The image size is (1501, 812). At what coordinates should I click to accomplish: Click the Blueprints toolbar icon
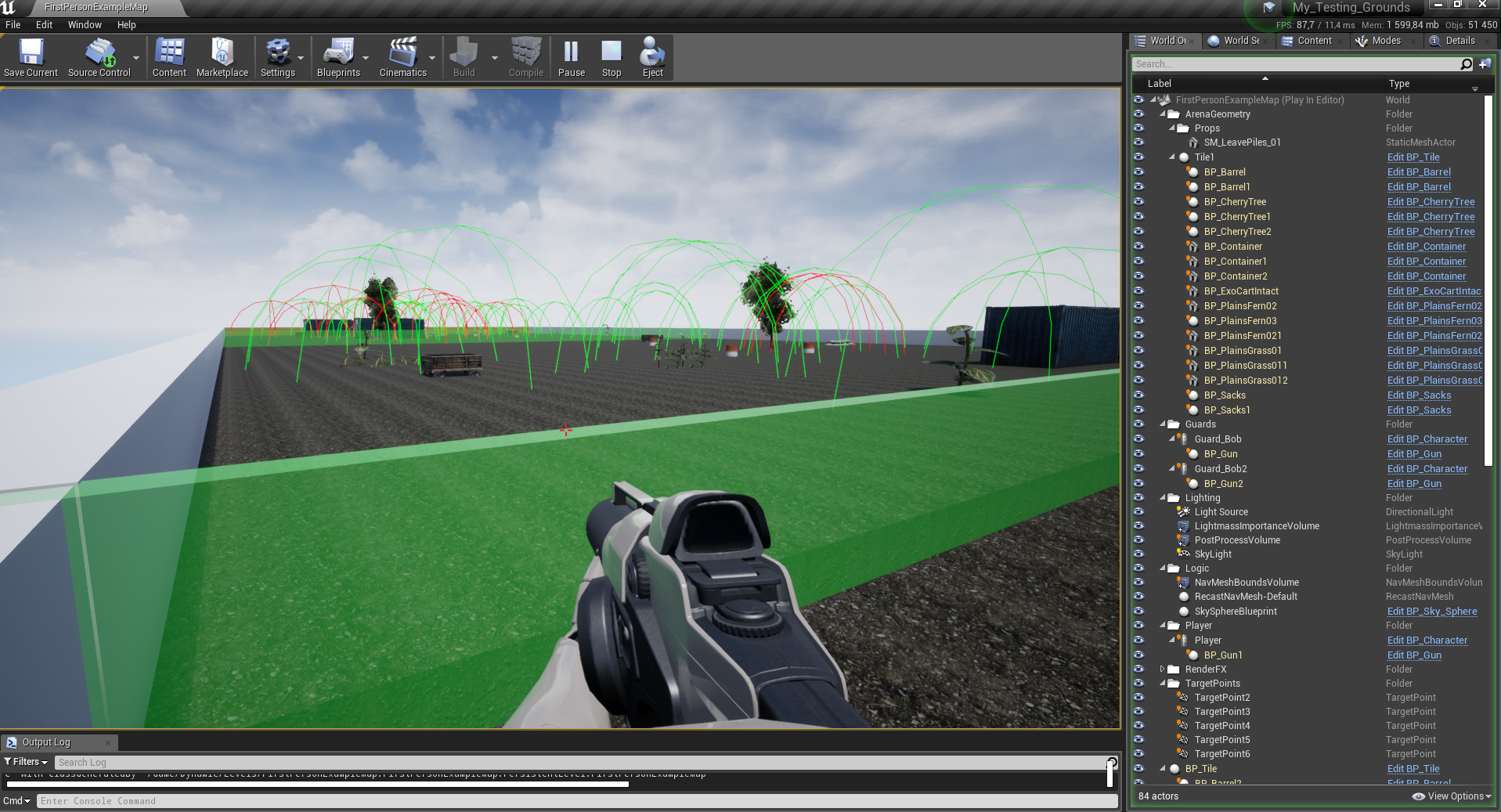(x=338, y=52)
